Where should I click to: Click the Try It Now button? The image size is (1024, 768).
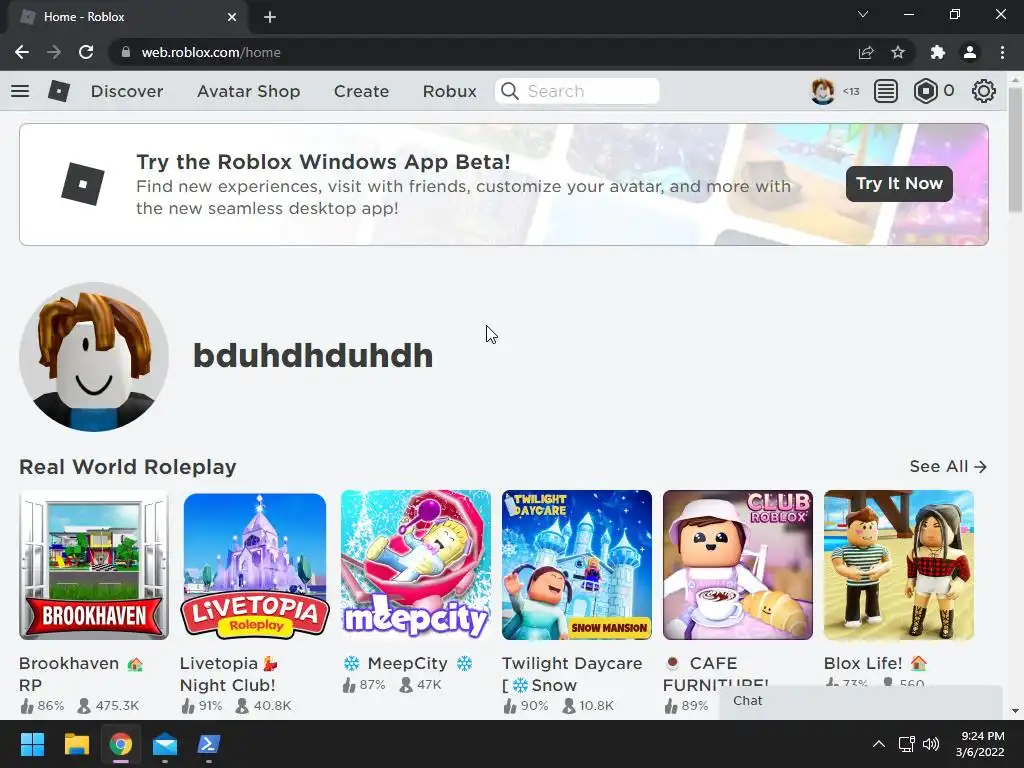(899, 184)
